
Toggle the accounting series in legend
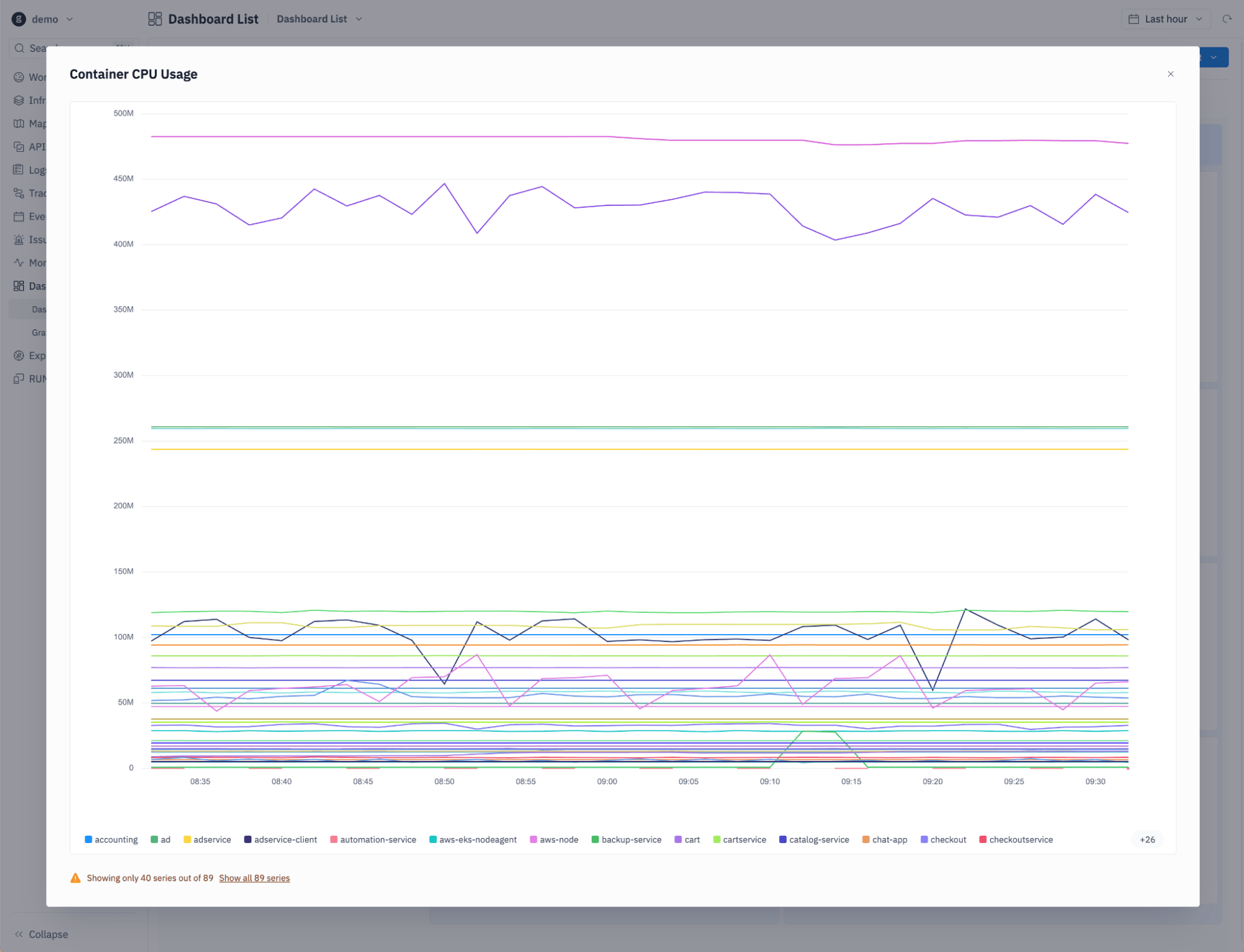pyautogui.click(x=111, y=839)
